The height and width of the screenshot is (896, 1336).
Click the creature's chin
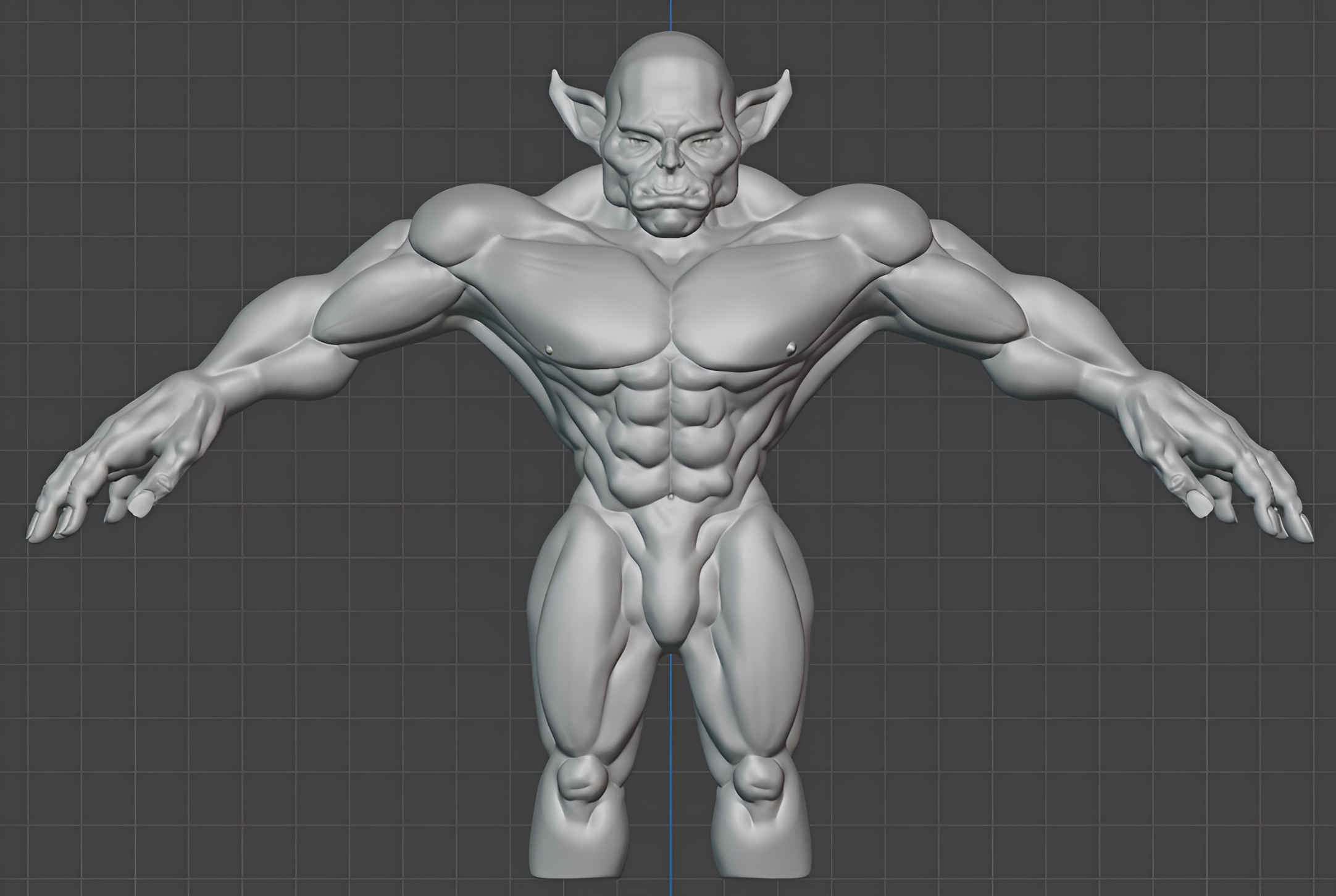[x=670, y=223]
